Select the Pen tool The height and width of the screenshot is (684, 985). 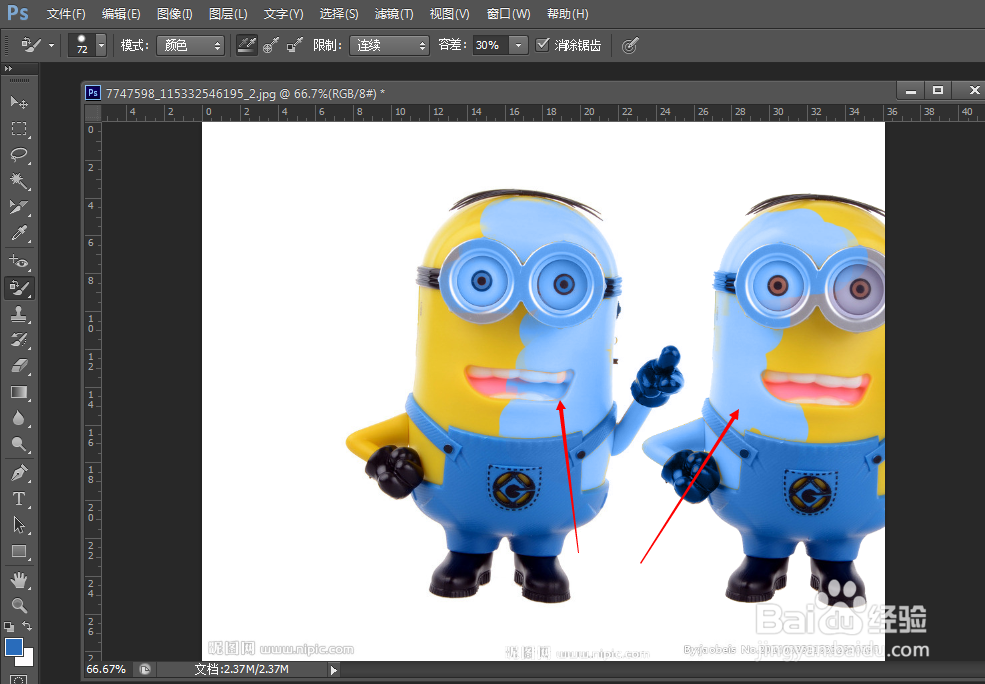[x=19, y=472]
